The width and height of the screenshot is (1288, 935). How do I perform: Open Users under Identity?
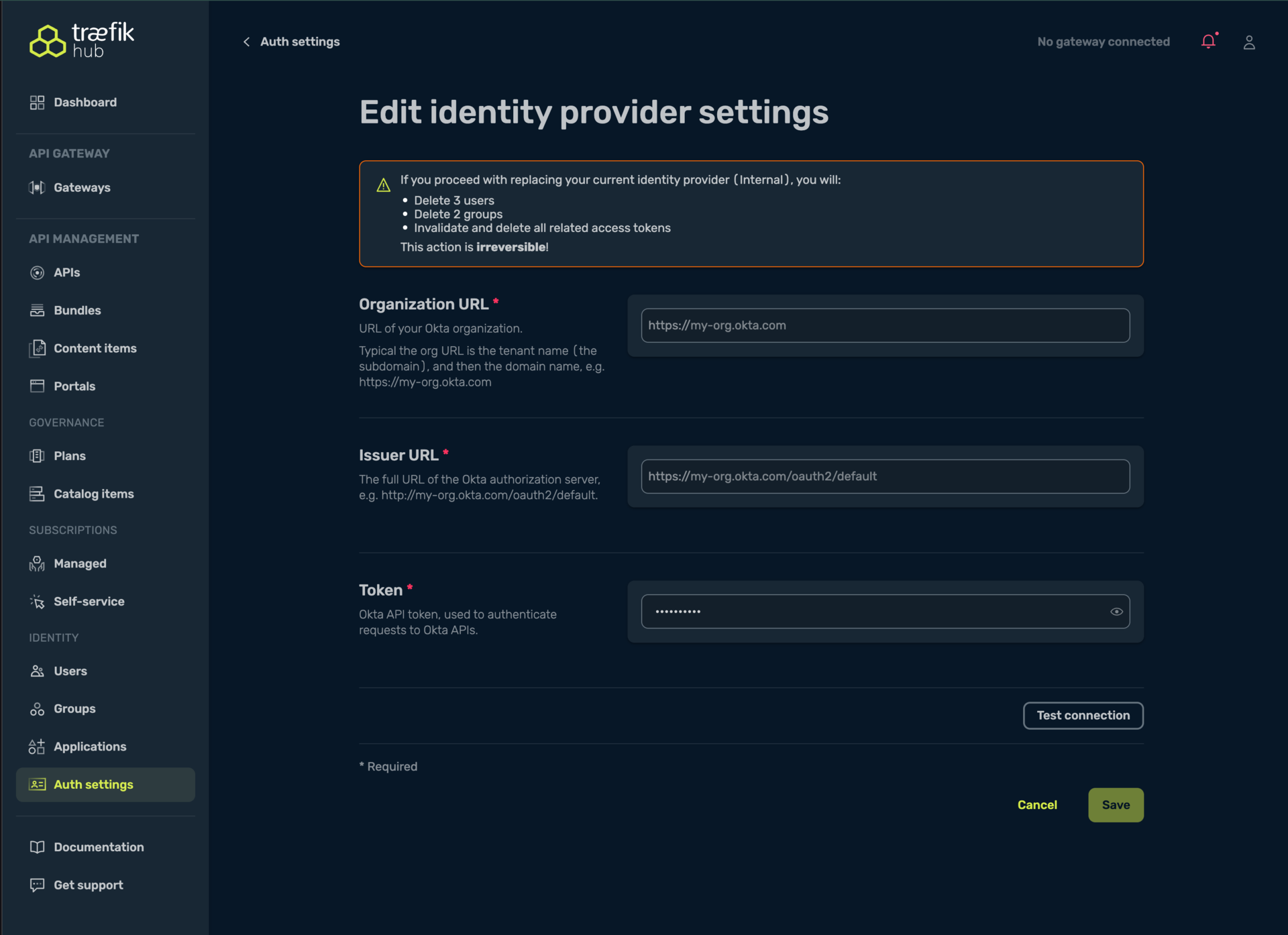pos(105,671)
